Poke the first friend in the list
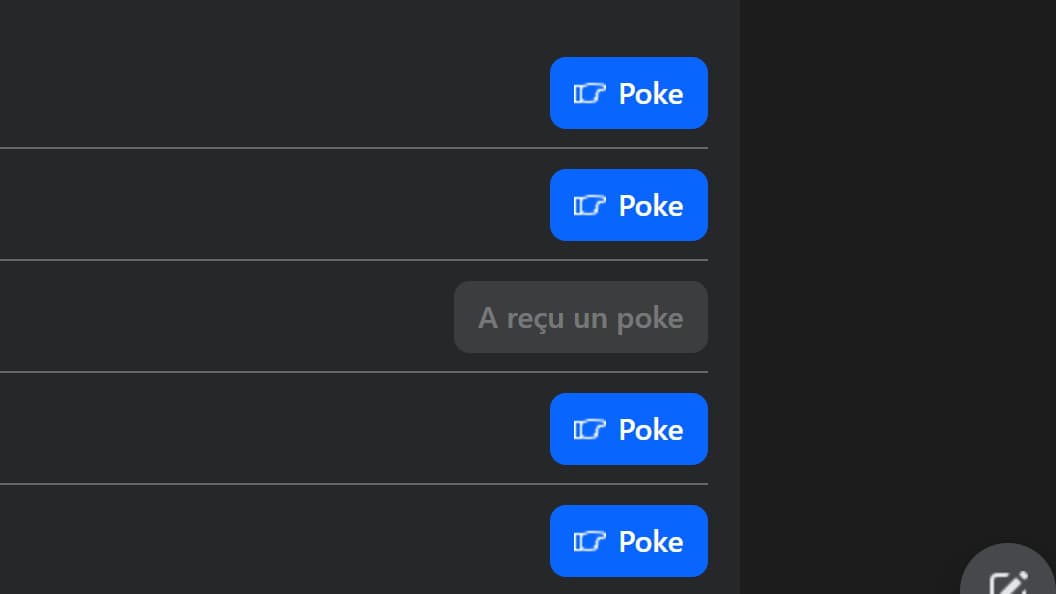This screenshot has width=1056, height=594. point(628,93)
